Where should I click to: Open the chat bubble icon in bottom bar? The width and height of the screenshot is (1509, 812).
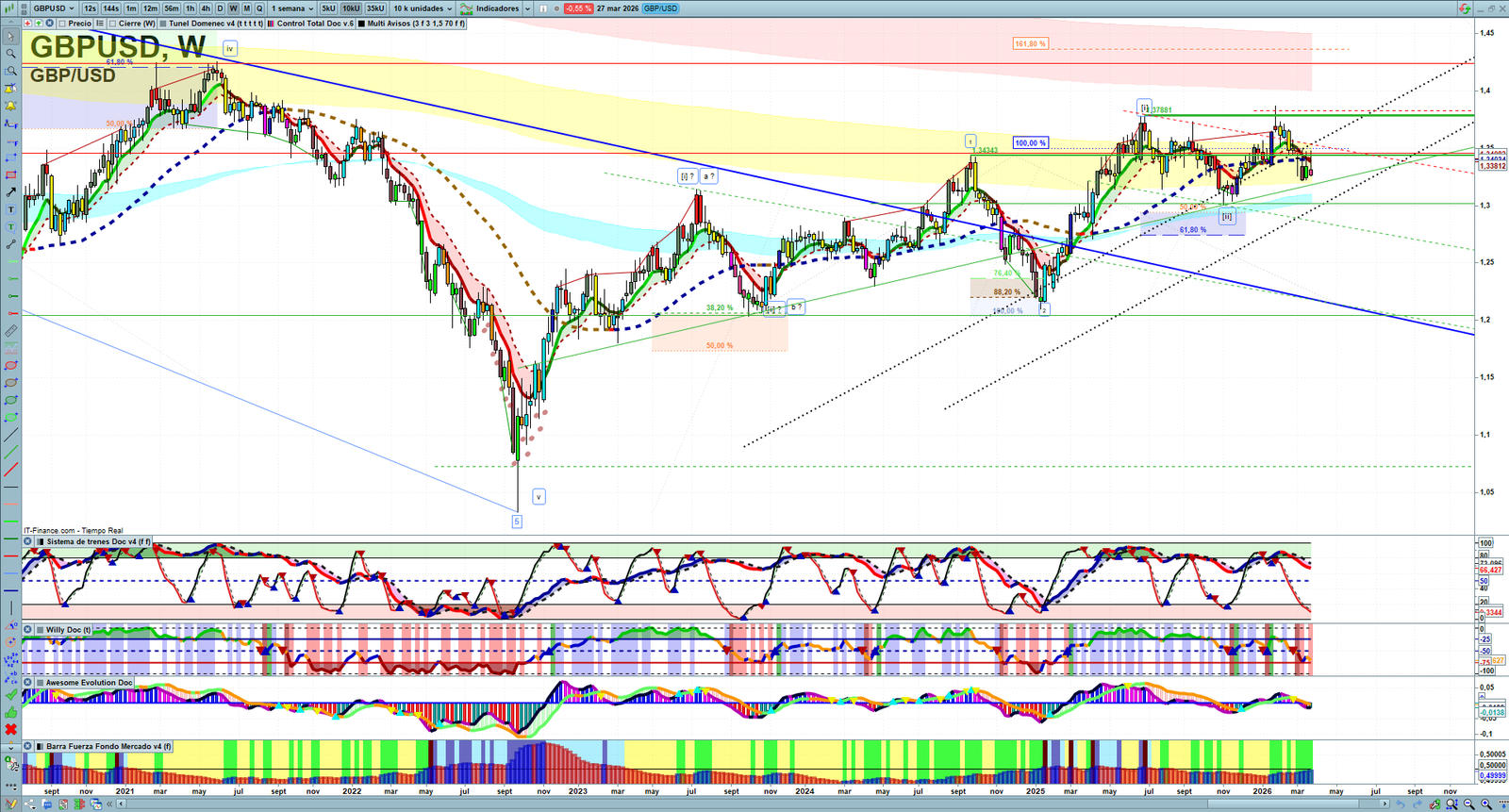[x=47, y=804]
